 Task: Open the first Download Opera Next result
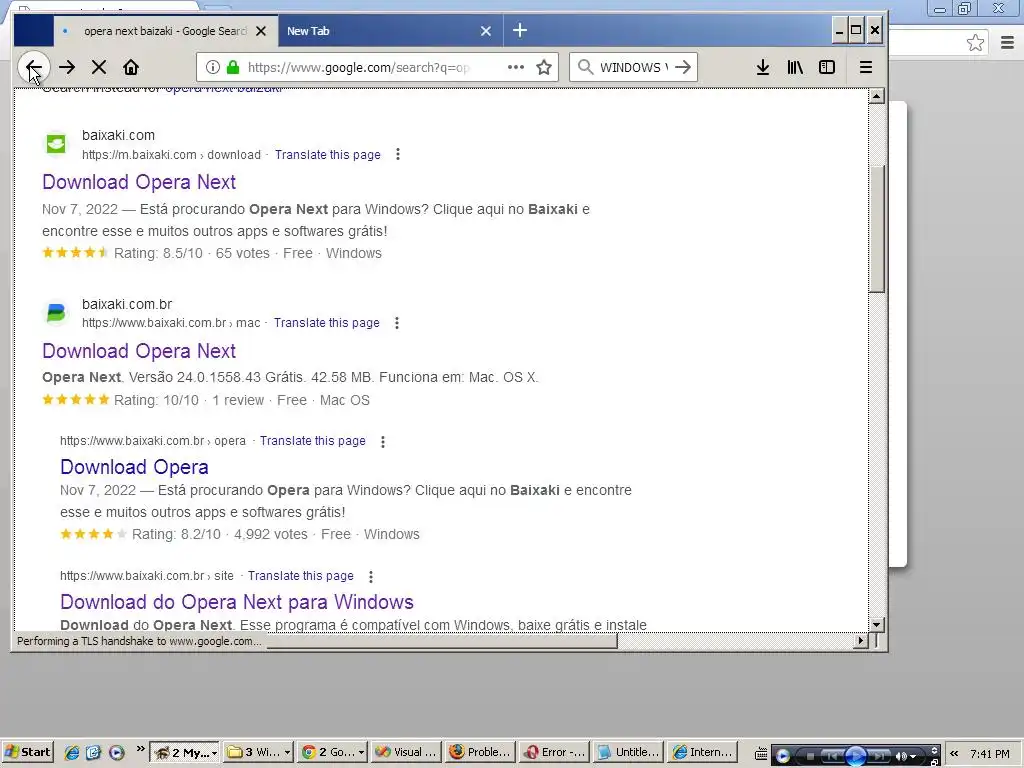tap(139, 182)
